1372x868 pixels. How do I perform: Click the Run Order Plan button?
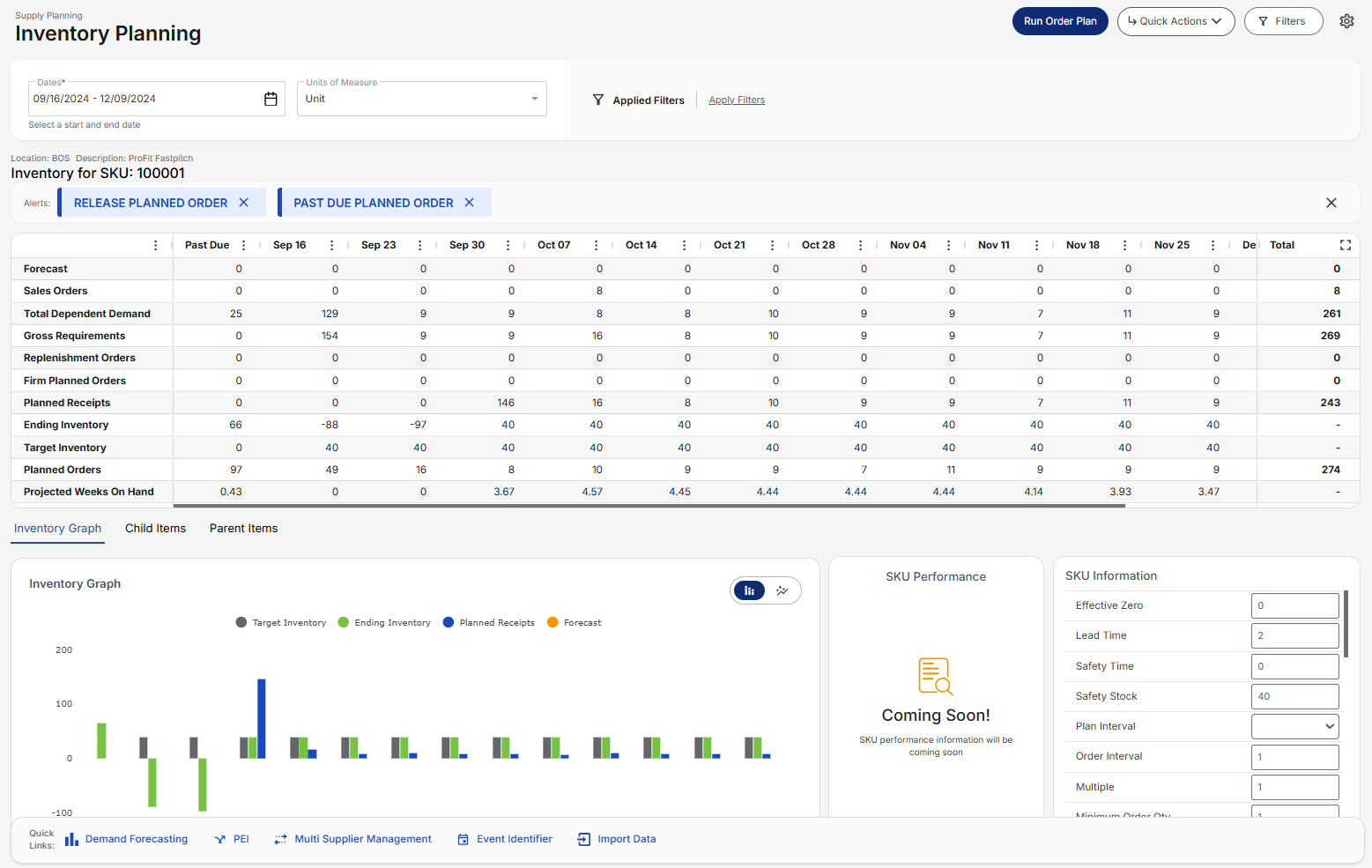click(1059, 20)
